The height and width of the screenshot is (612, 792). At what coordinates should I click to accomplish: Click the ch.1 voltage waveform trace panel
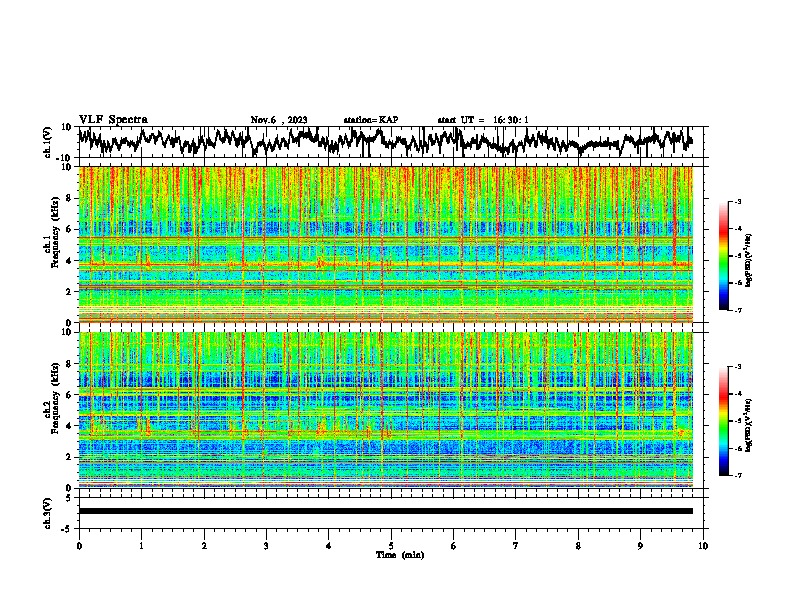(393, 142)
